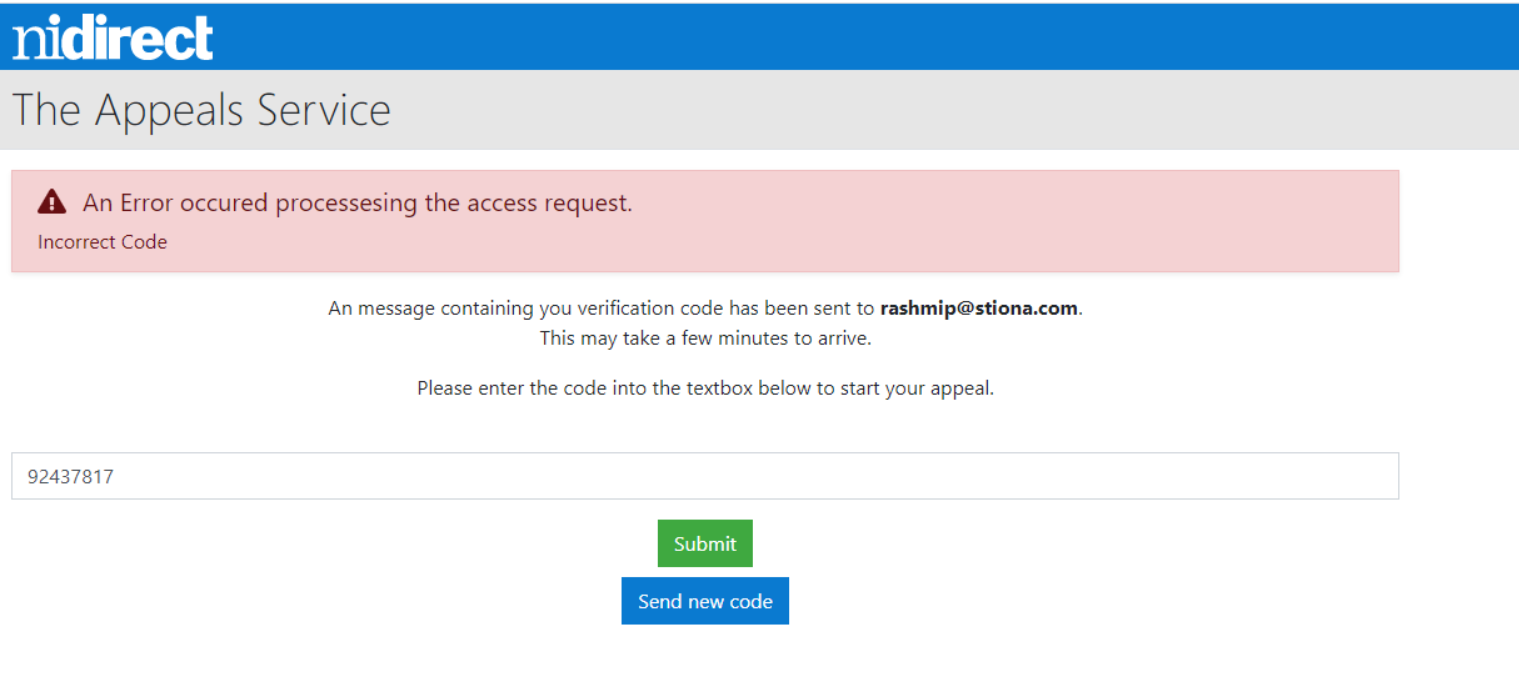
Task: Click the 'An Error occured' alert heading
Action: (357, 203)
